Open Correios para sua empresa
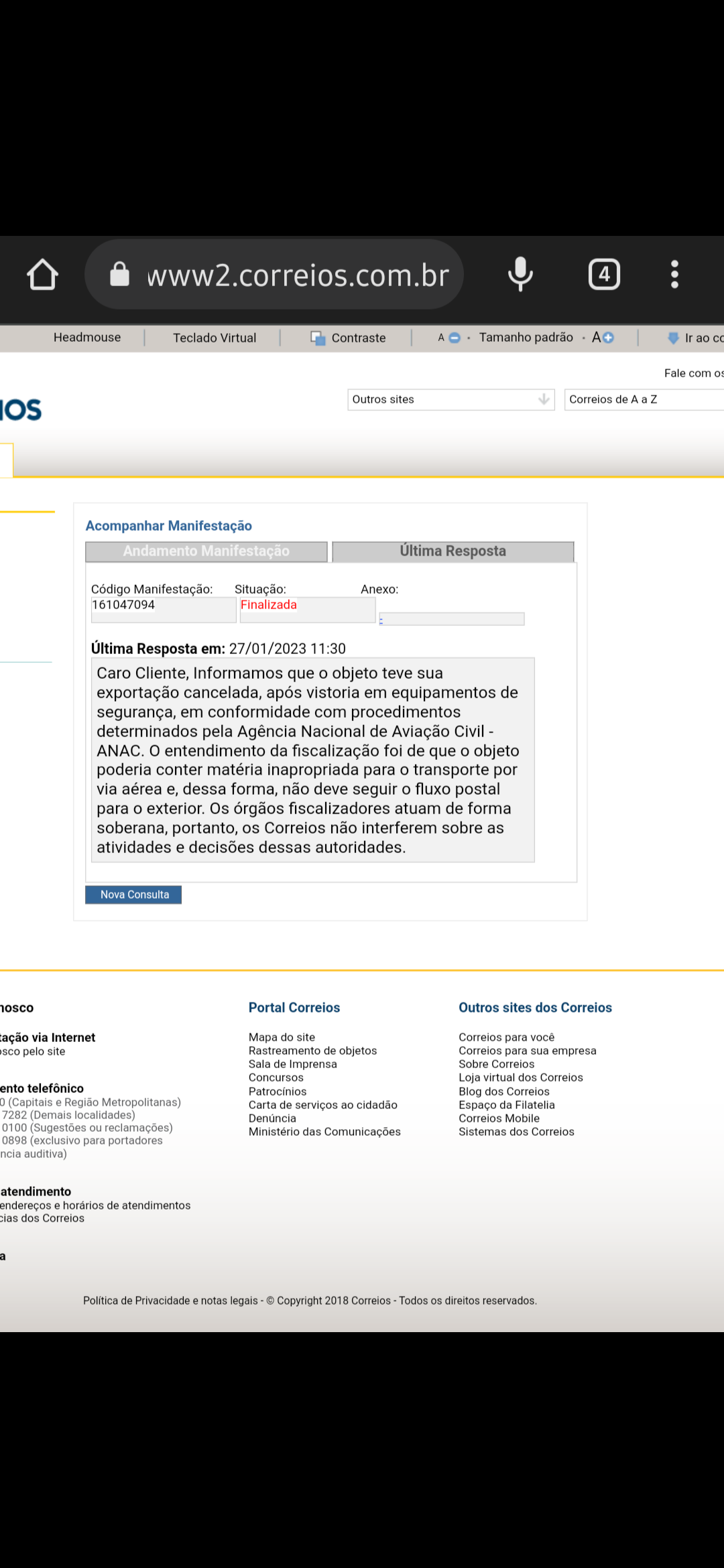 point(528,1051)
